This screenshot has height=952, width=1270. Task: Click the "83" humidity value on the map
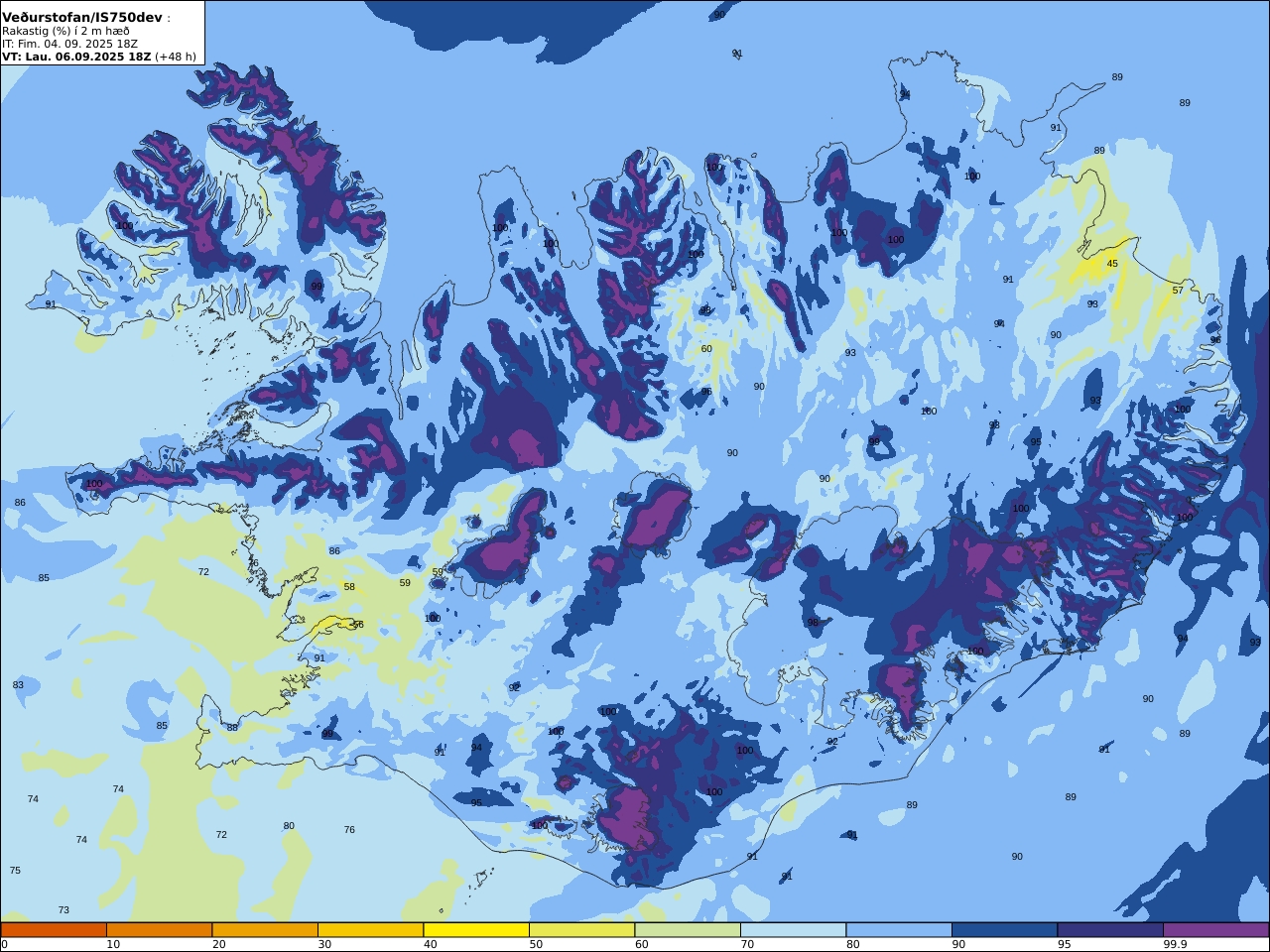pos(18,685)
